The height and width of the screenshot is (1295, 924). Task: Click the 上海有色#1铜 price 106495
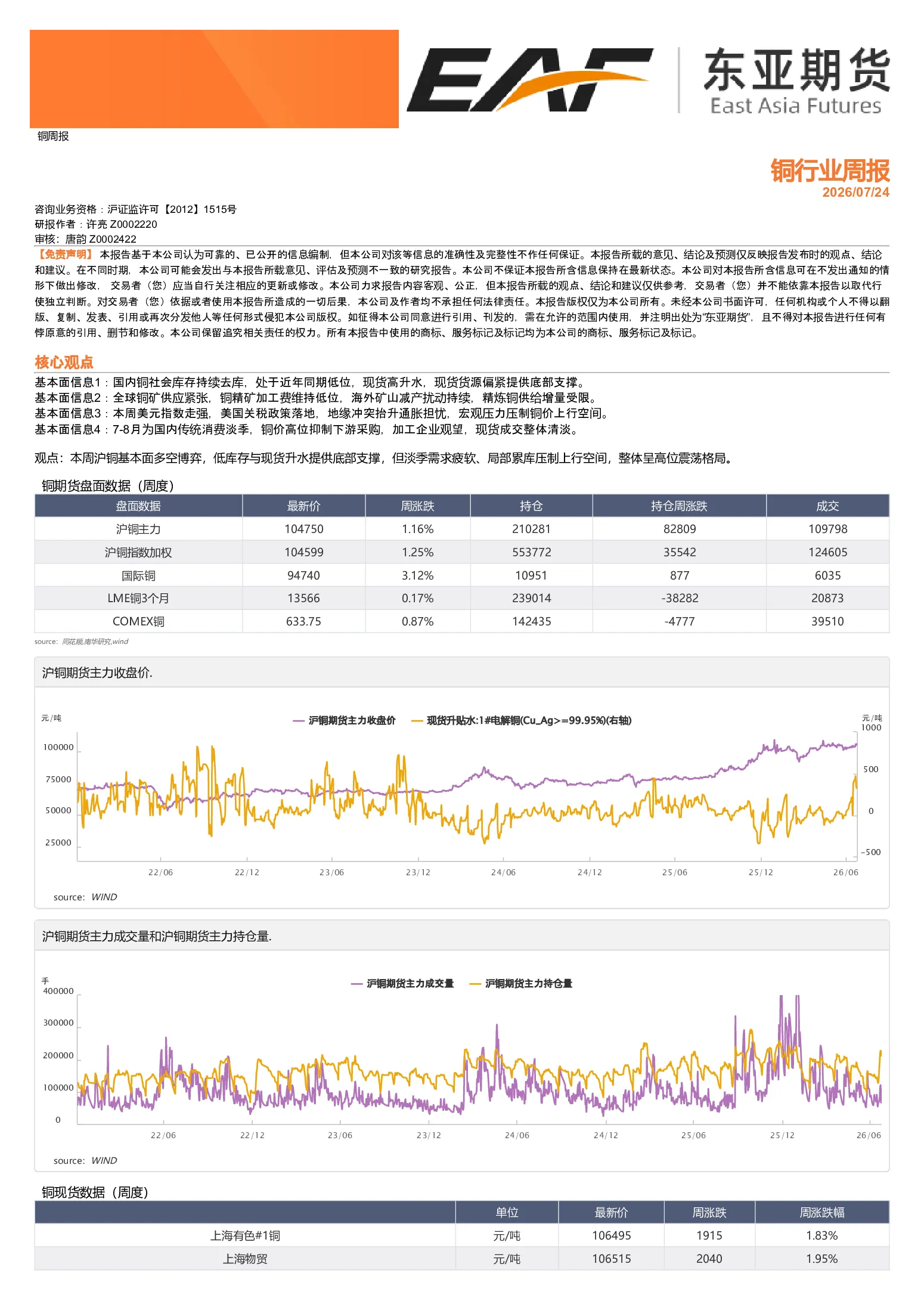pyautogui.click(x=612, y=1235)
